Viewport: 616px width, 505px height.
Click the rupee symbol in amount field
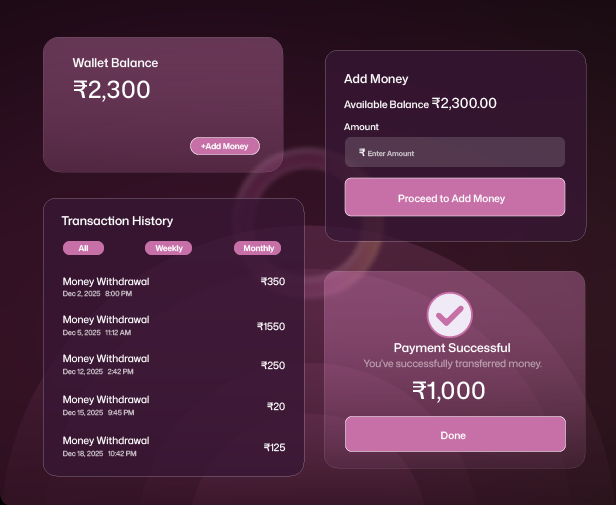coord(361,153)
